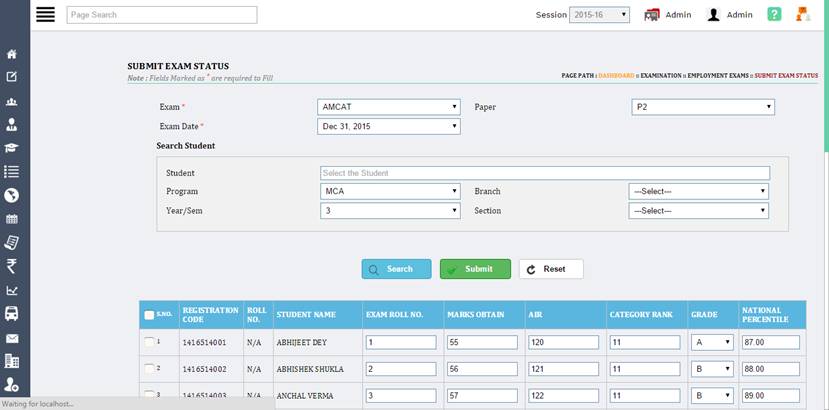Check the checkbox for Abhishek Shukla row
Viewport: 829px width, 410px height.
[x=149, y=369]
